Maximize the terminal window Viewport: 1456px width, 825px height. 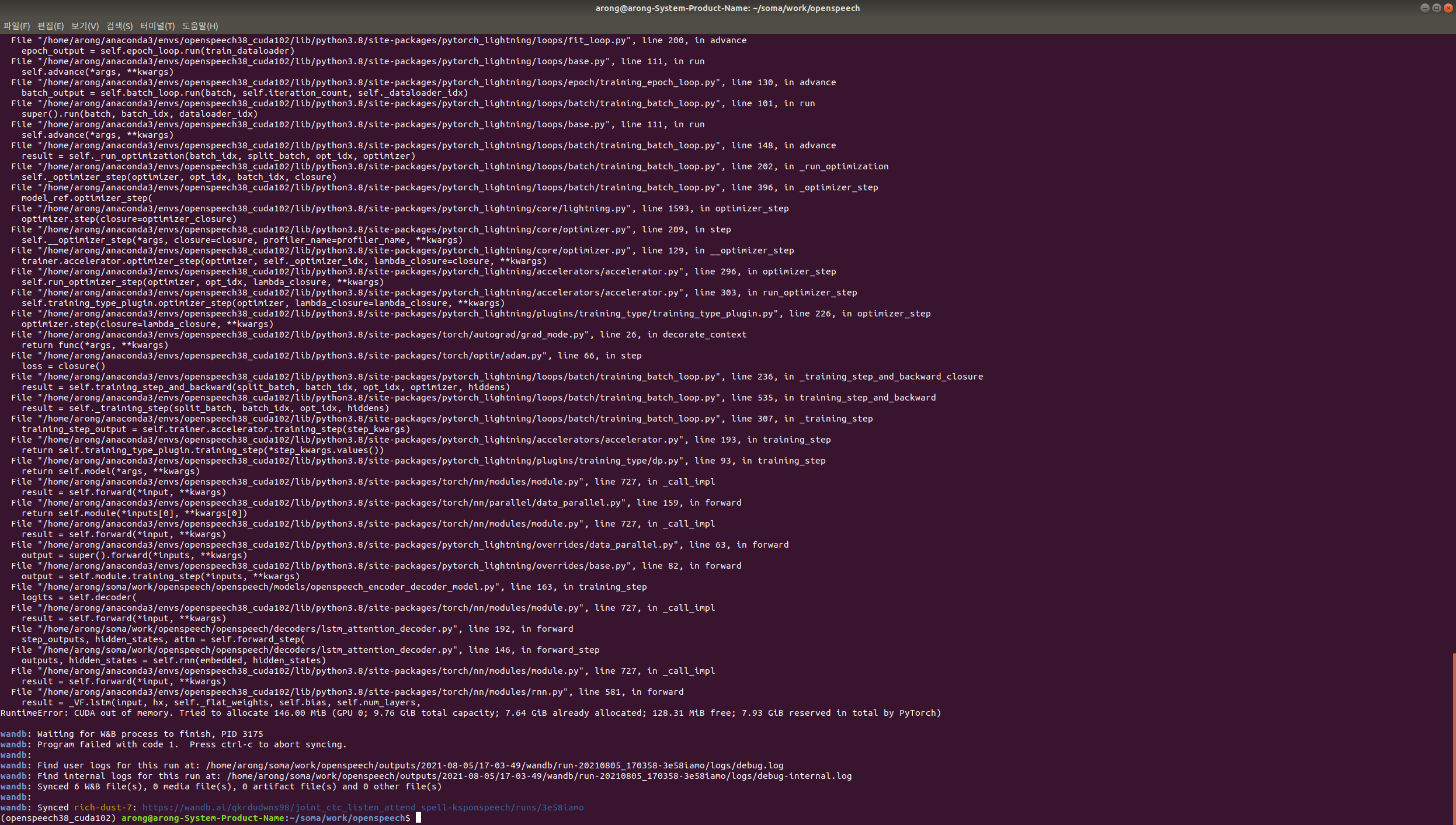click(x=1436, y=8)
